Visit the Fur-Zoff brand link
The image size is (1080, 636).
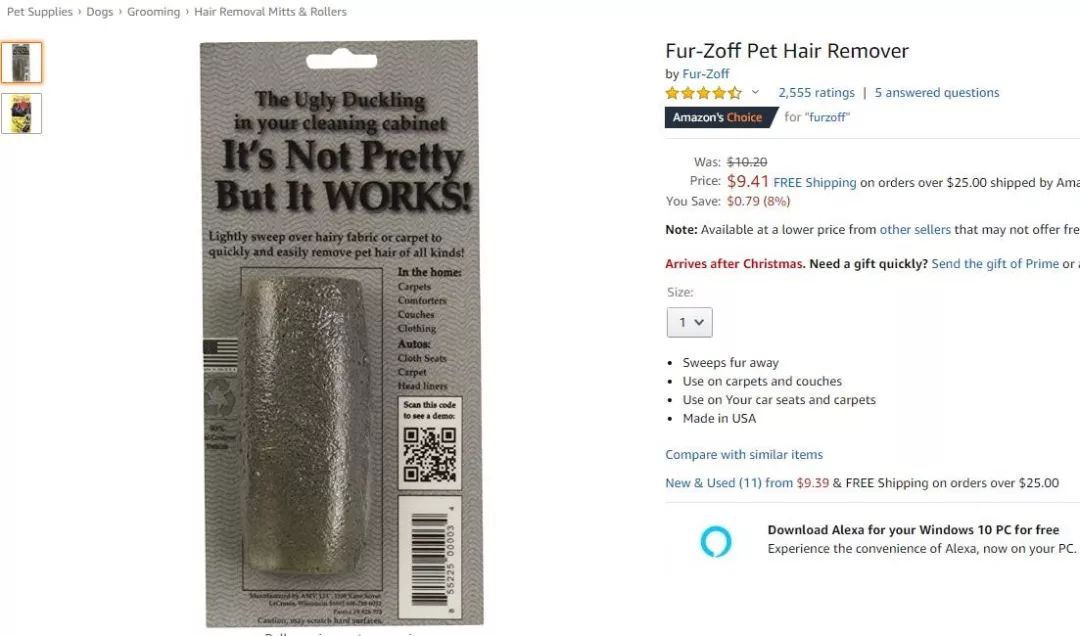tap(705, 74)
